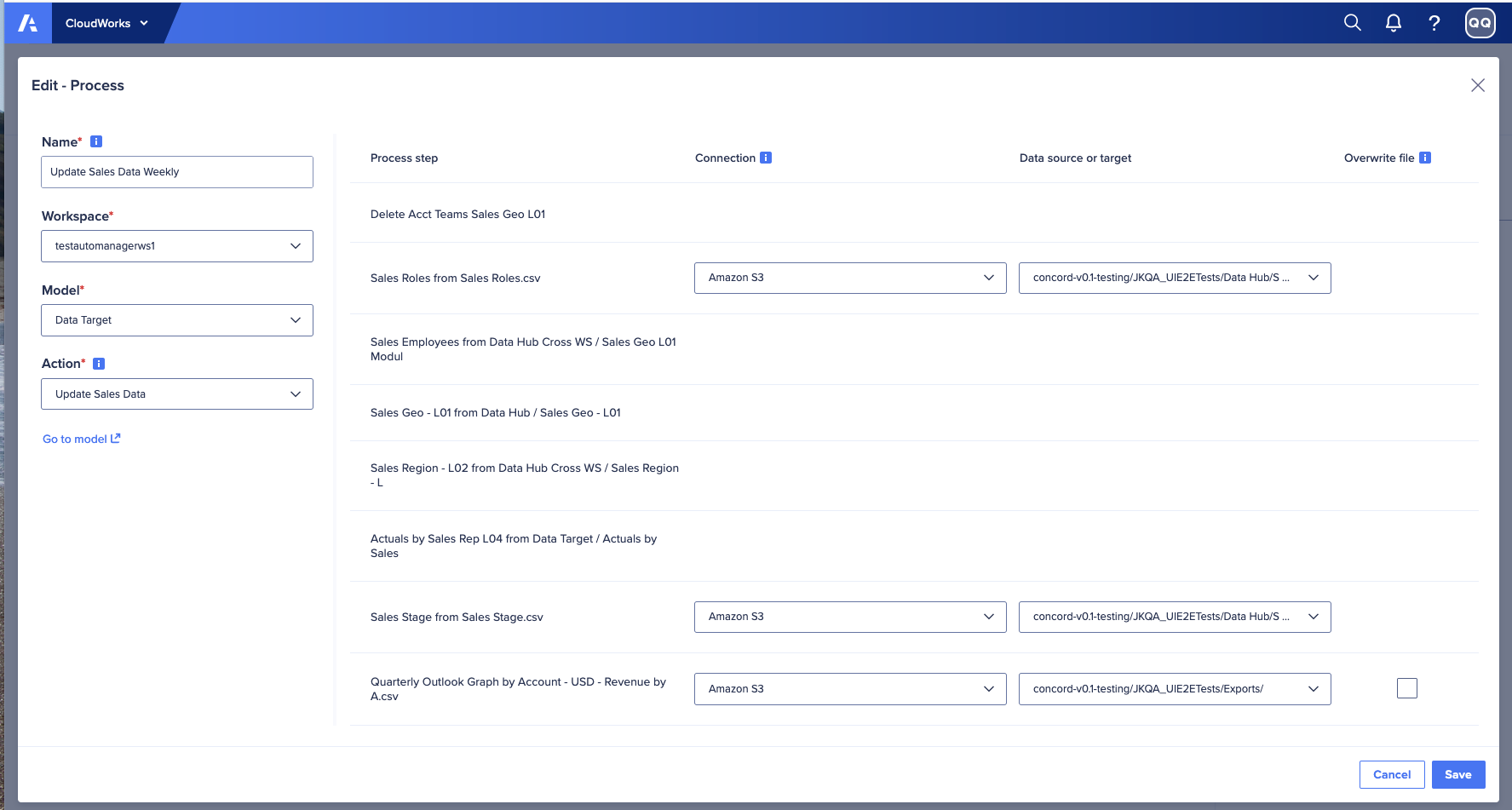Image resolution: width=1512 pixels, height=810 pixels.
Task: Click the Overwrite file column header label
Action: click(x=1379, y=158)
